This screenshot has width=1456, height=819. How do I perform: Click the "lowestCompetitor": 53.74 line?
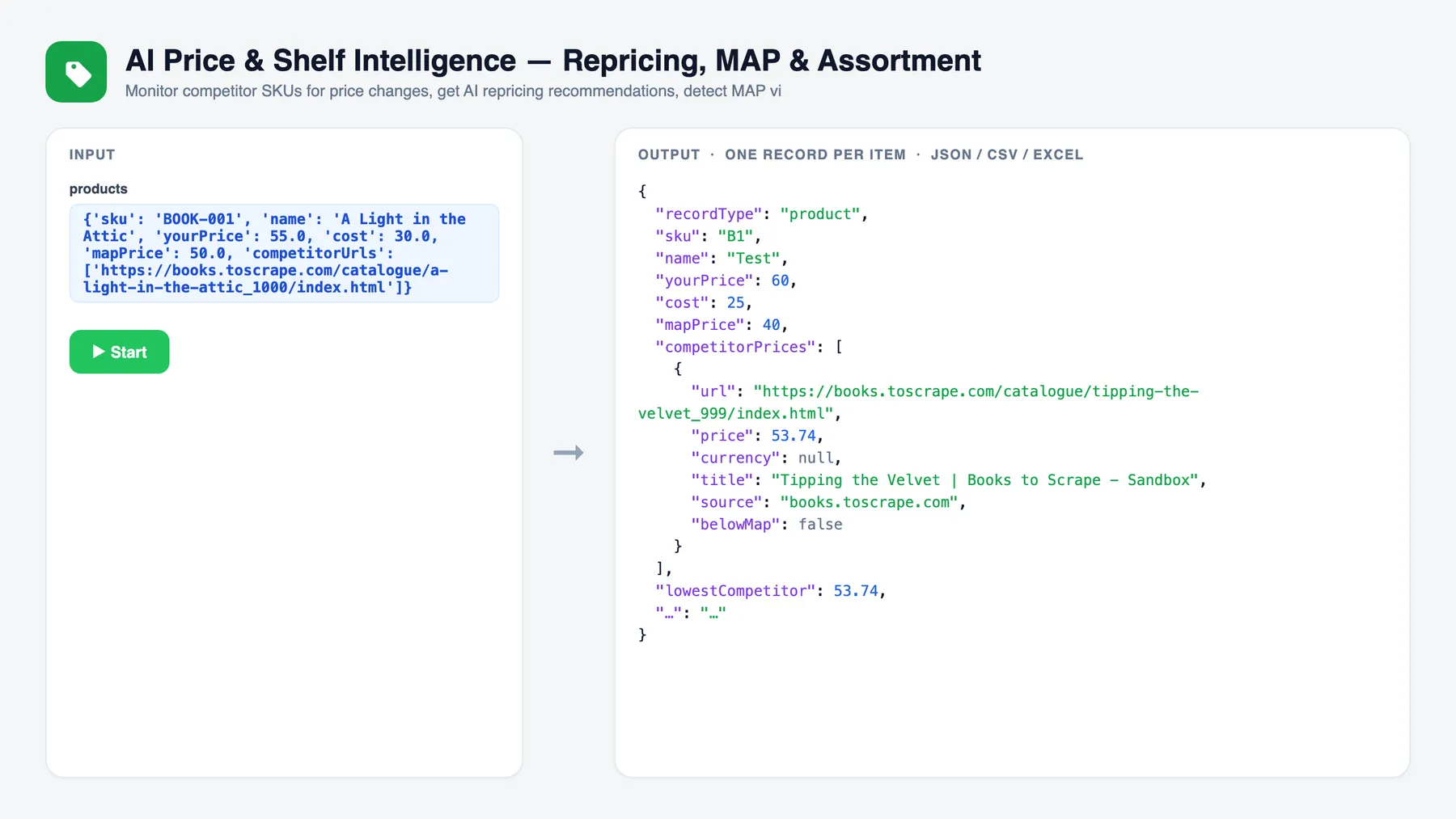[771, 591]
